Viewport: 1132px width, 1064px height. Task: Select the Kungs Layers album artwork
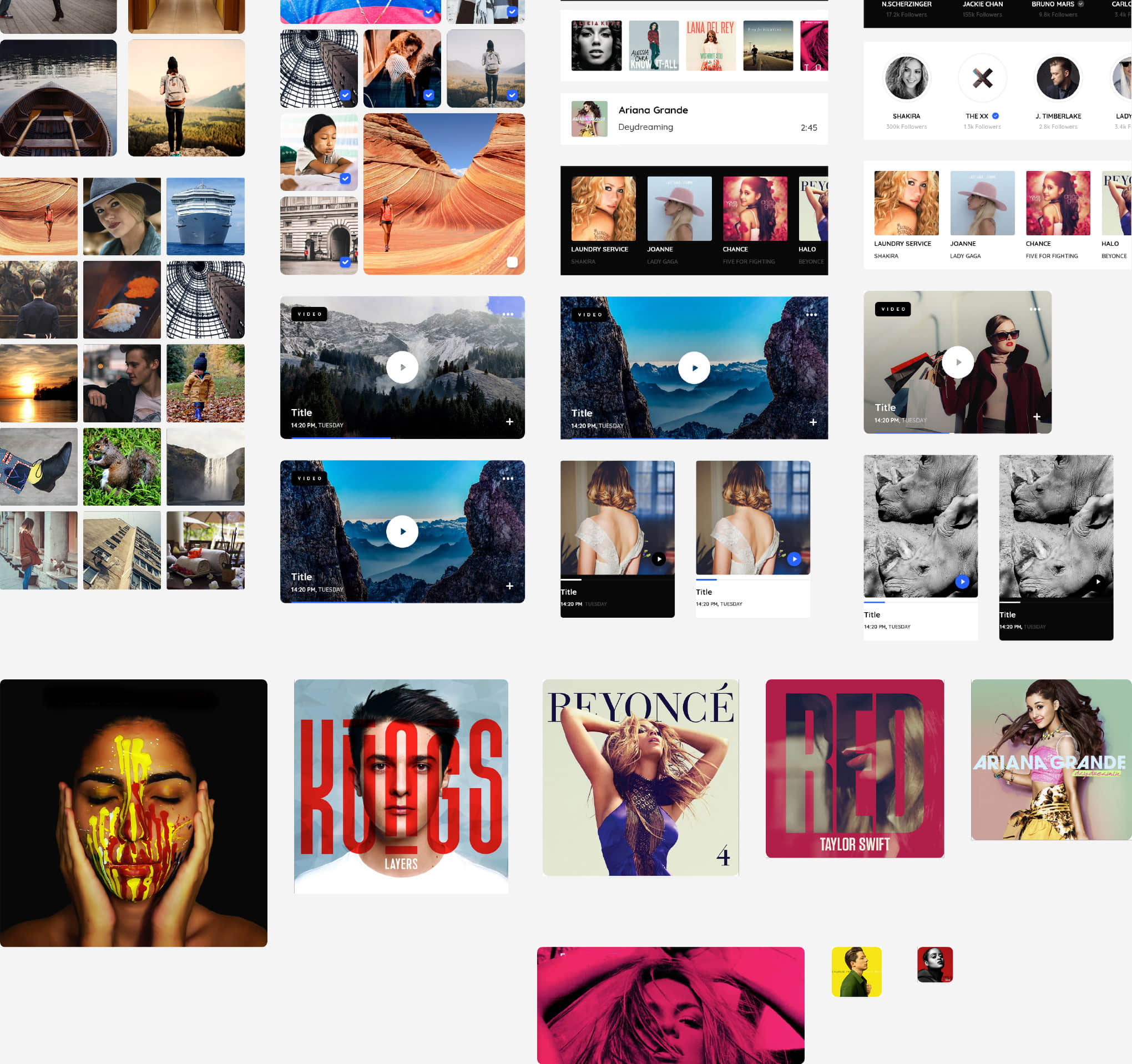click(x=401, y=786)
